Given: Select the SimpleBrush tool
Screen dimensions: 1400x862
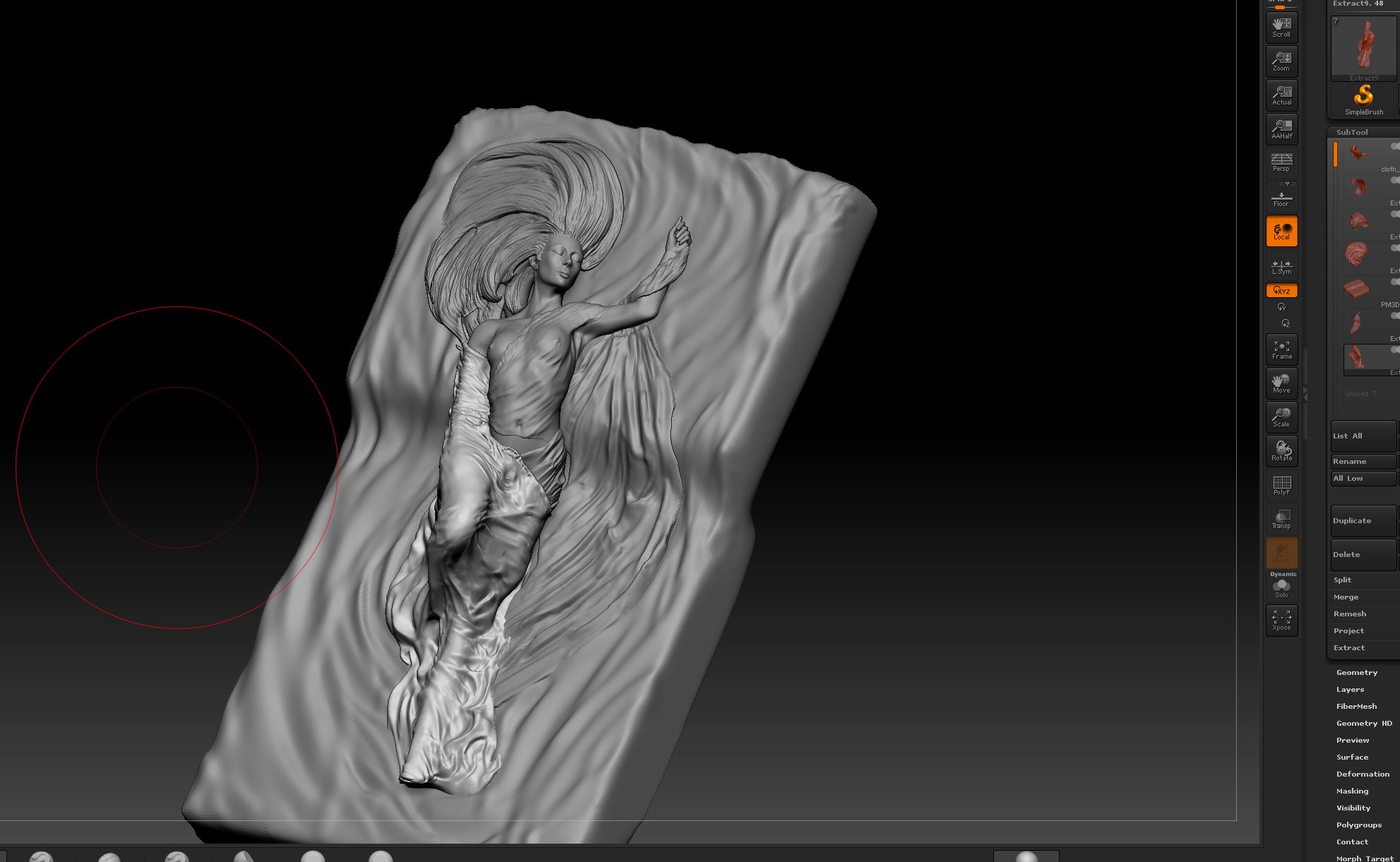Looking at the screenshot, I should pyautogui.click(x=1363, y=100).
